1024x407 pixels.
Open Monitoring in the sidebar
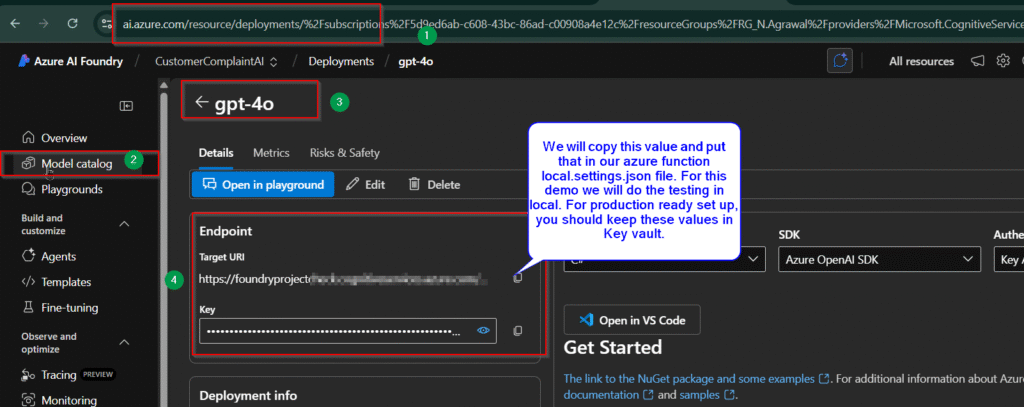click(59, 400)
